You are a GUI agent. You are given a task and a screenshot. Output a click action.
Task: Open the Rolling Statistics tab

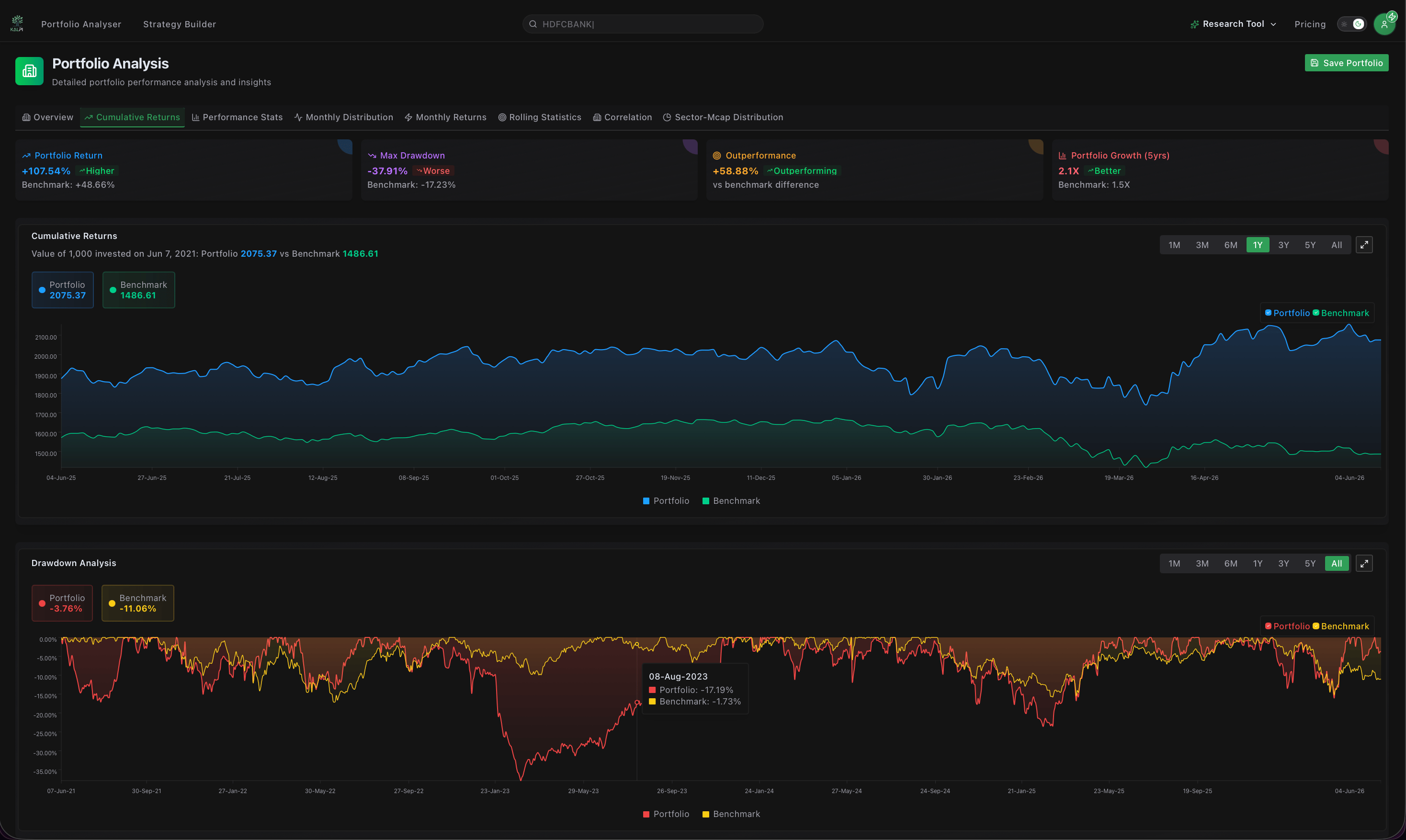point(539,117)
